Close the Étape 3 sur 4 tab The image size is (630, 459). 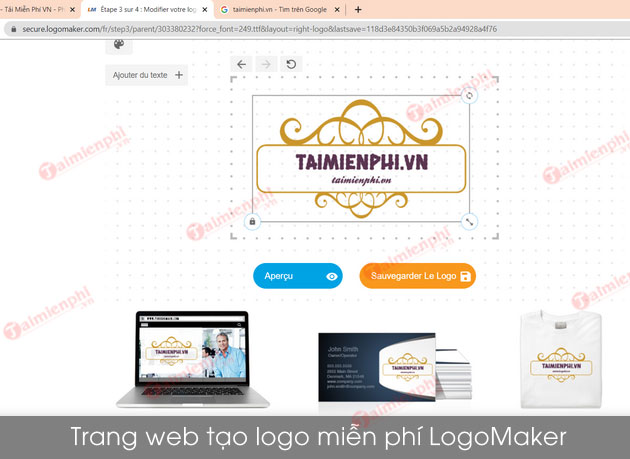pyautogui.click(x=205, y=10)
